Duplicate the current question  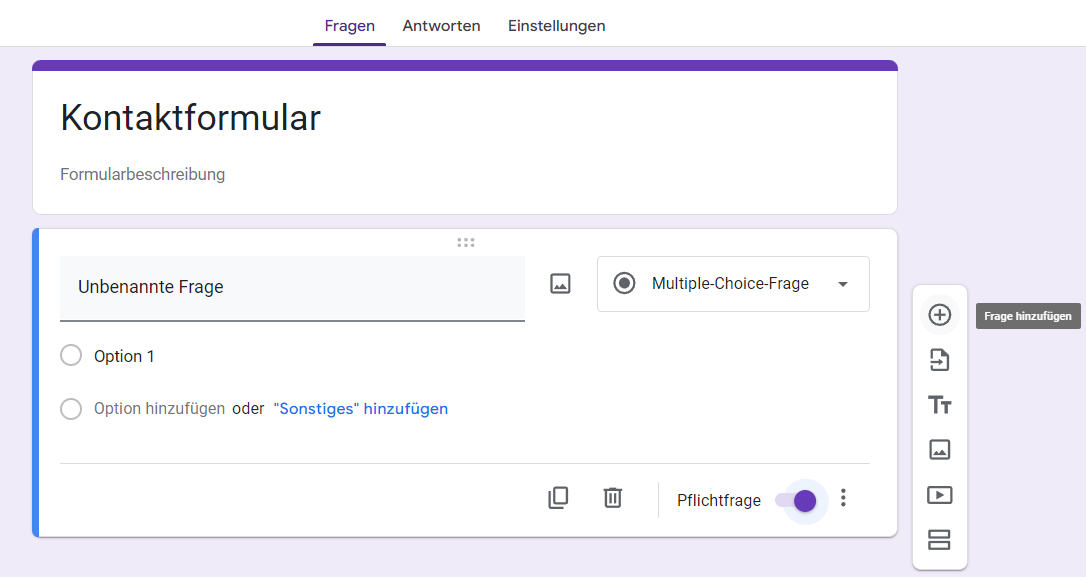click(x=558, y=498)
